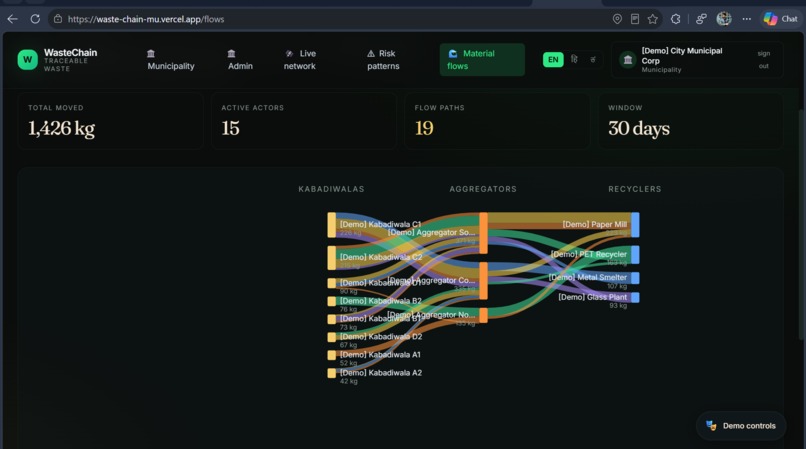Open the Admin section

240,60
